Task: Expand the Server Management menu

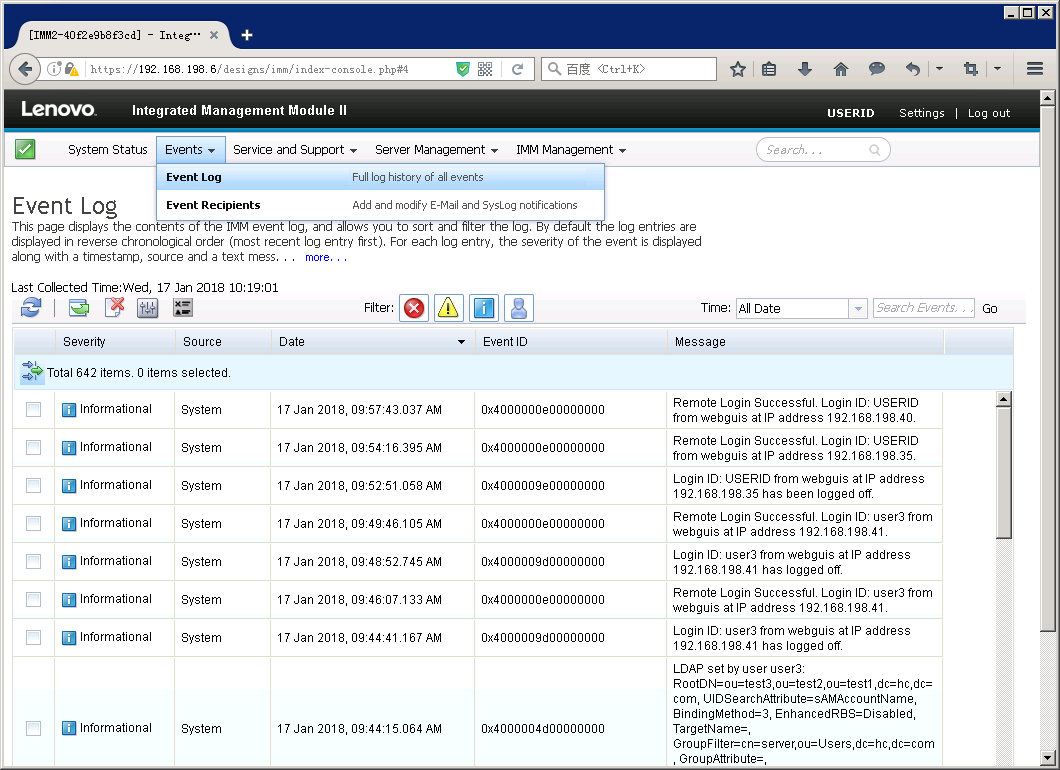Action: (x=436, y=150)
